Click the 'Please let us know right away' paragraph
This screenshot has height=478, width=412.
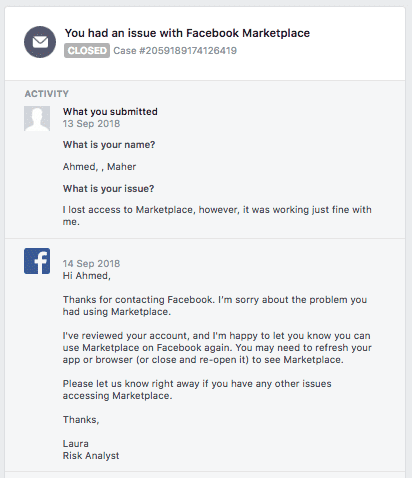pyautogui.click(x=197, y=390)
